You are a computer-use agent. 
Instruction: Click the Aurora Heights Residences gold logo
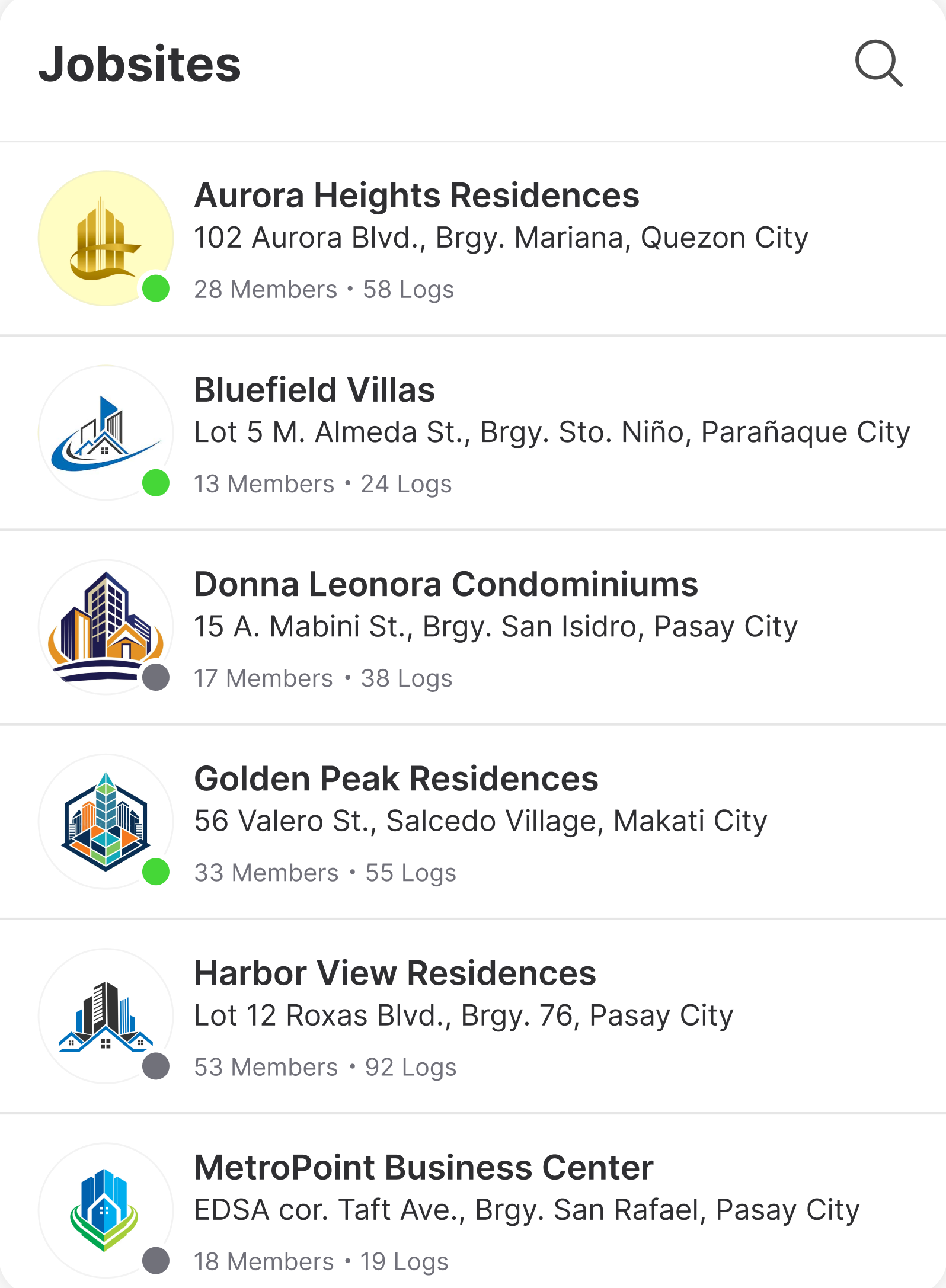click(x=106, y=238)
